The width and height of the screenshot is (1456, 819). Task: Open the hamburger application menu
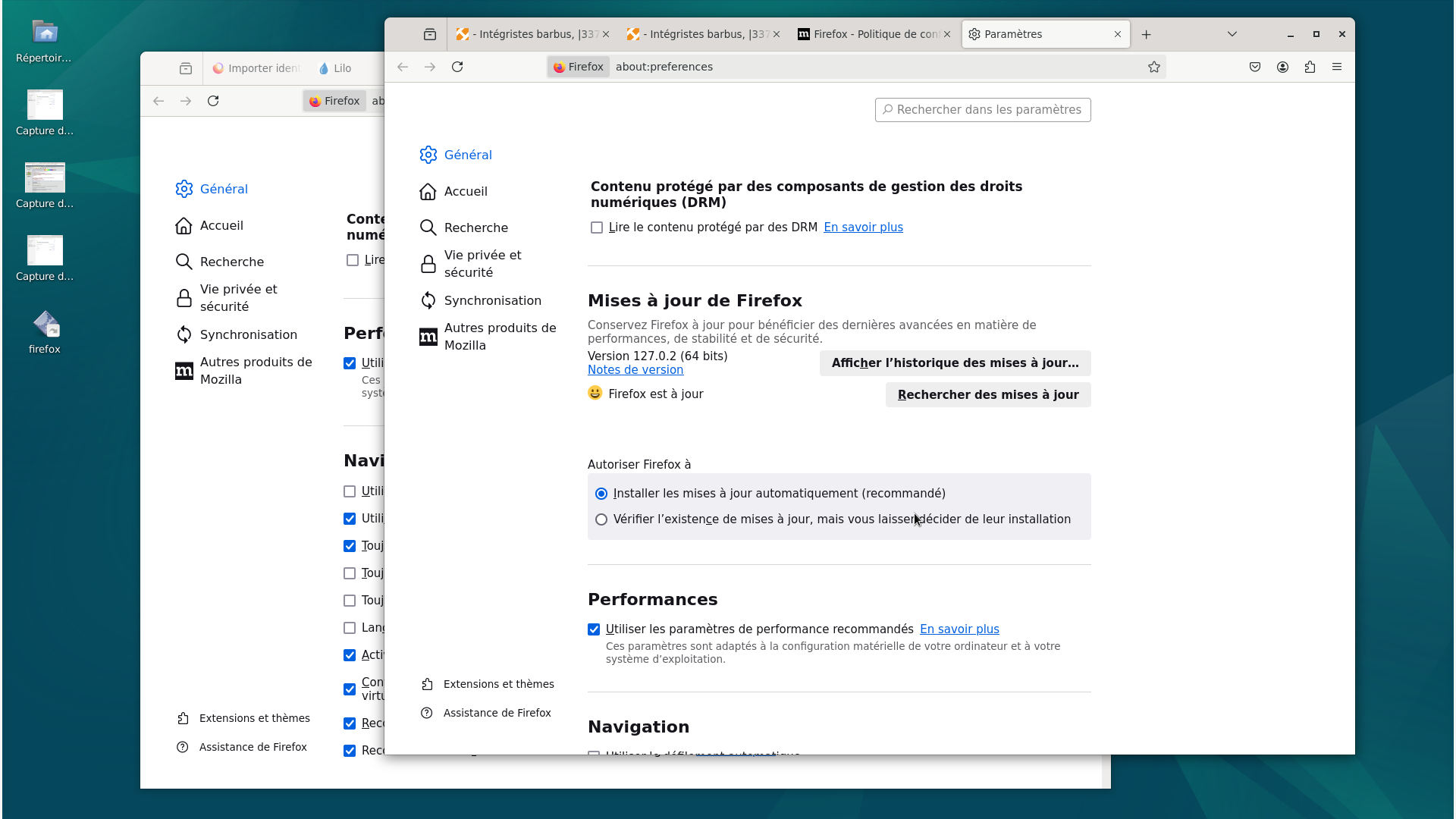coord(1337,67)
